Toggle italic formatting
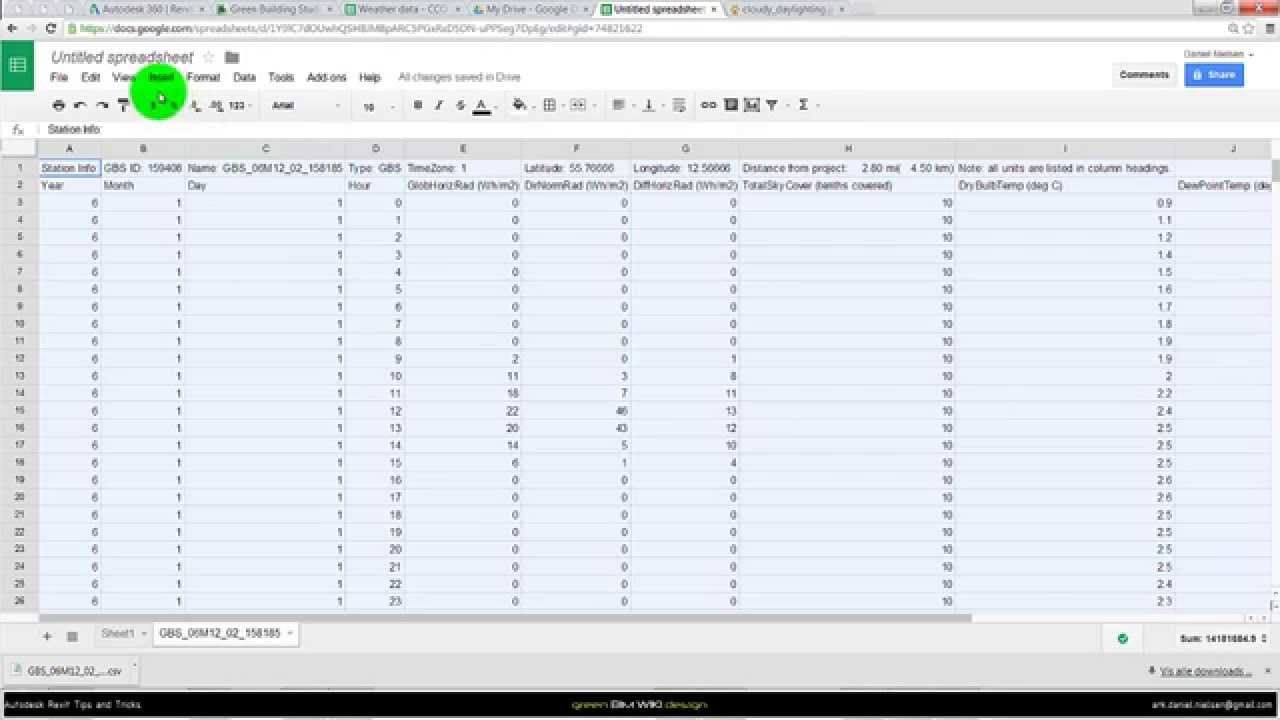Viewport: 1280px width, 720px height. pos(439,105)
